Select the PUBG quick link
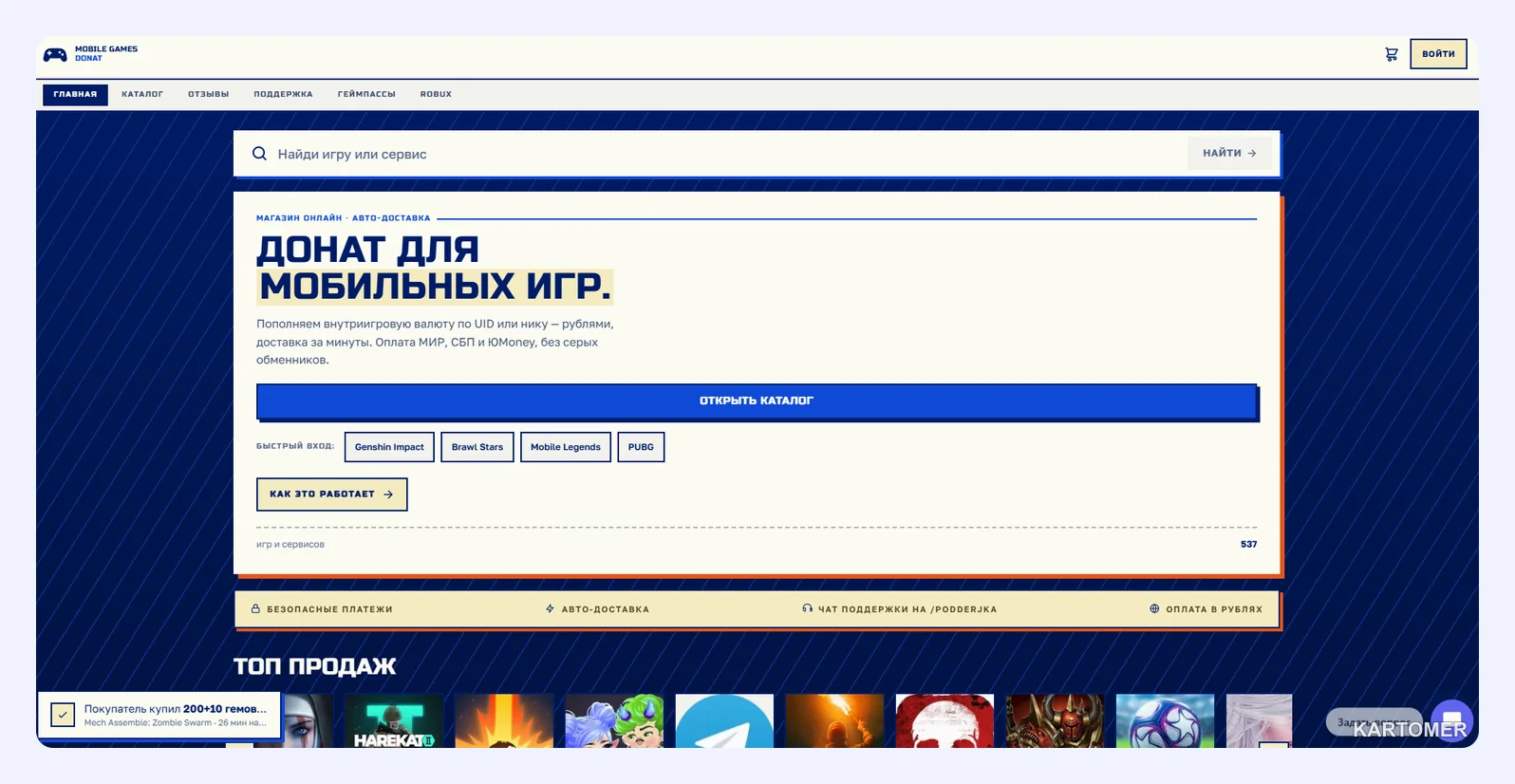The height and width of the screenshot is (784, 1515). click(641, 447)
